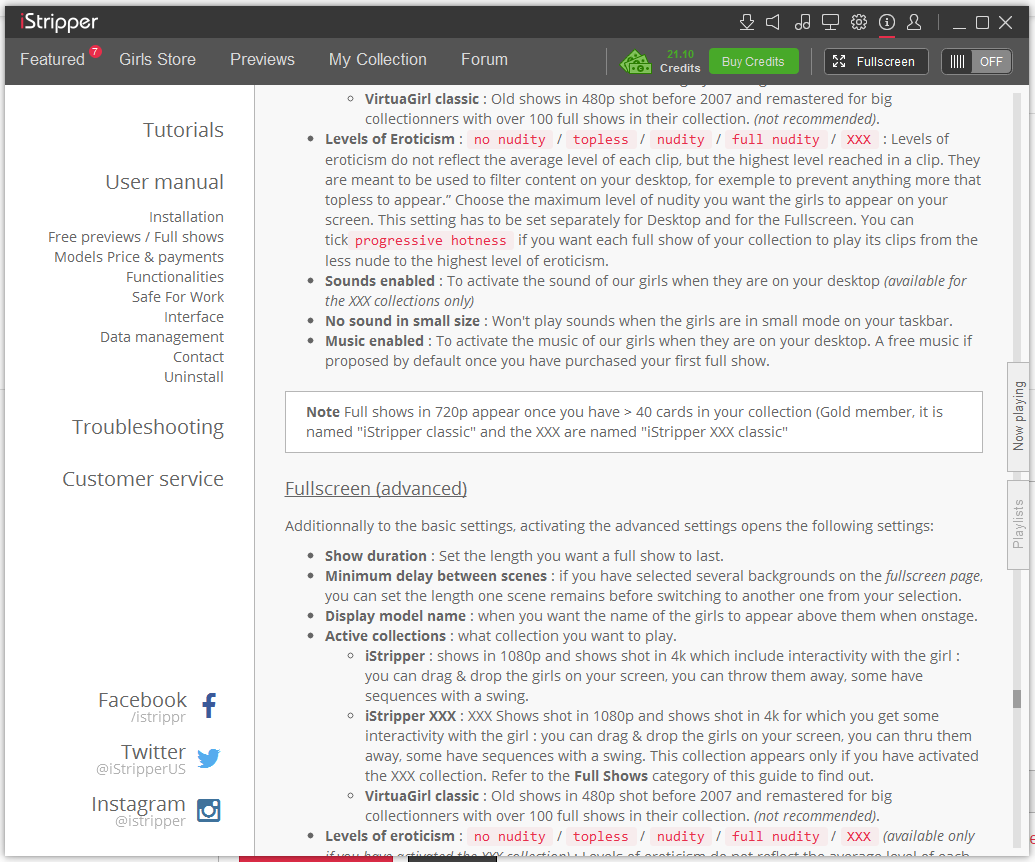Open the Safe For Work manual link

178,297
